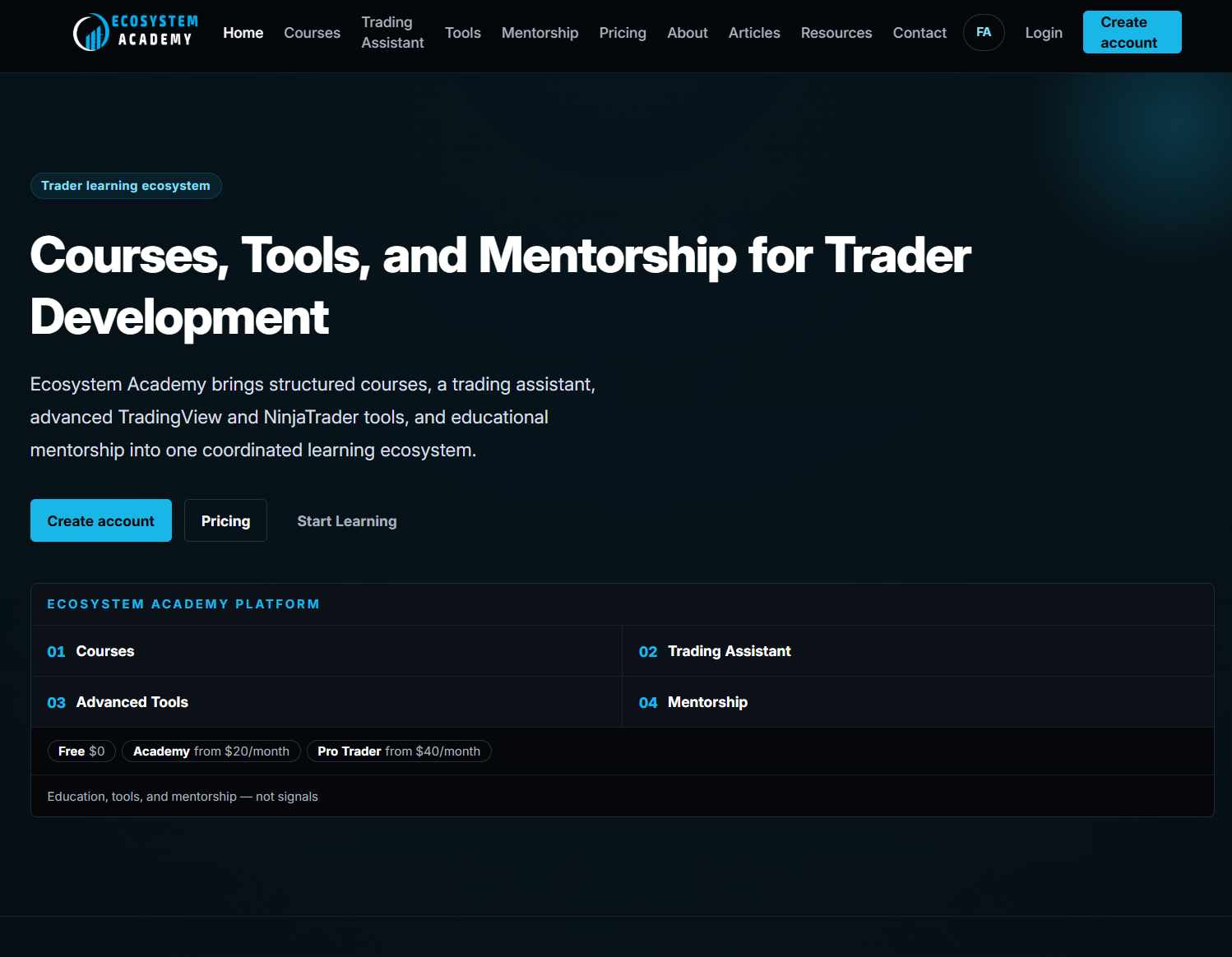Go to Resources nav item

pos(836,33)
